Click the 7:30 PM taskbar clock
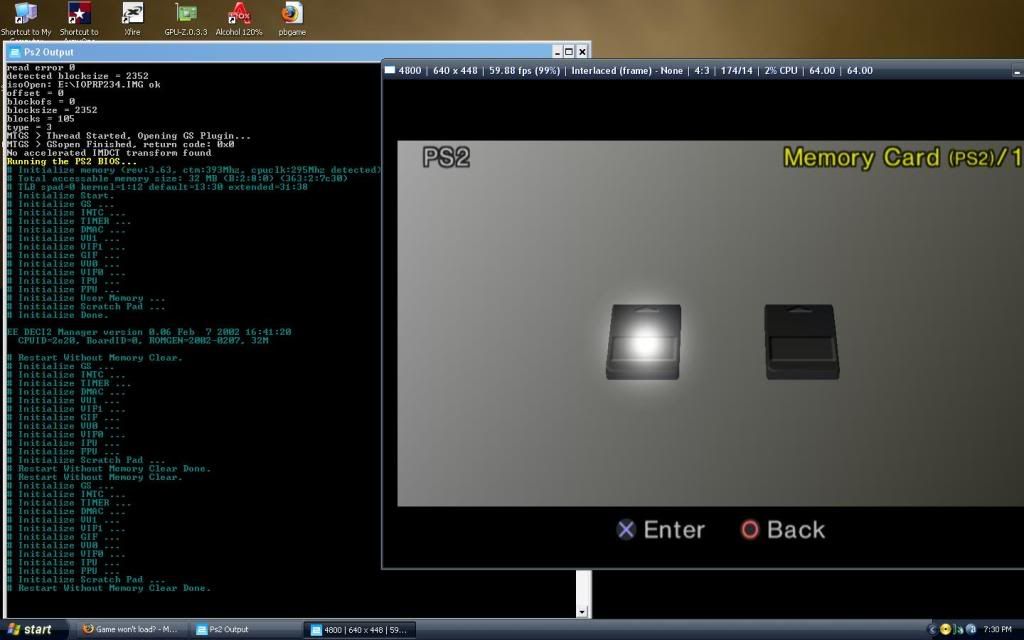Image resolution: width=1024 pixels, height=640 pixels. [x=997, y=630]
